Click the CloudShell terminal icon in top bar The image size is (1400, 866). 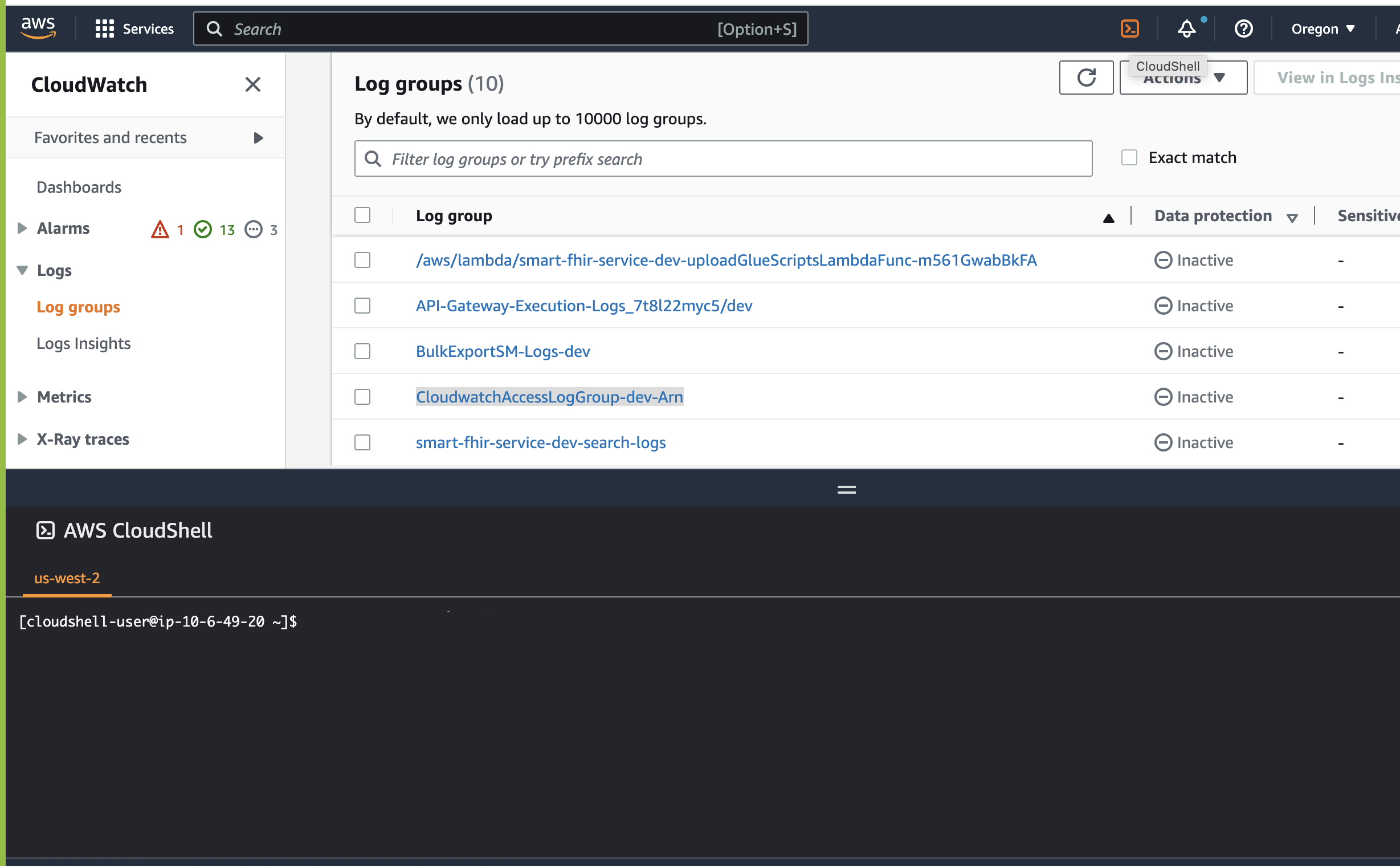point(1129,29)
